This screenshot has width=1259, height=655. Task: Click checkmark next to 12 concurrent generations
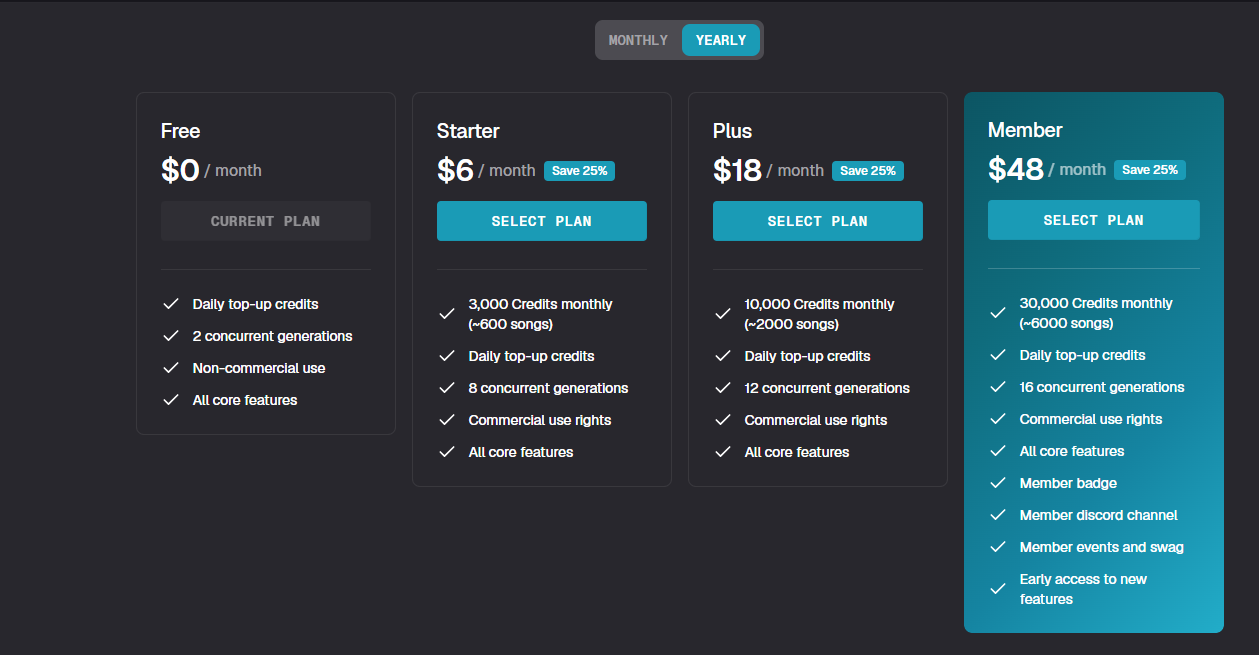pos(723,388)
